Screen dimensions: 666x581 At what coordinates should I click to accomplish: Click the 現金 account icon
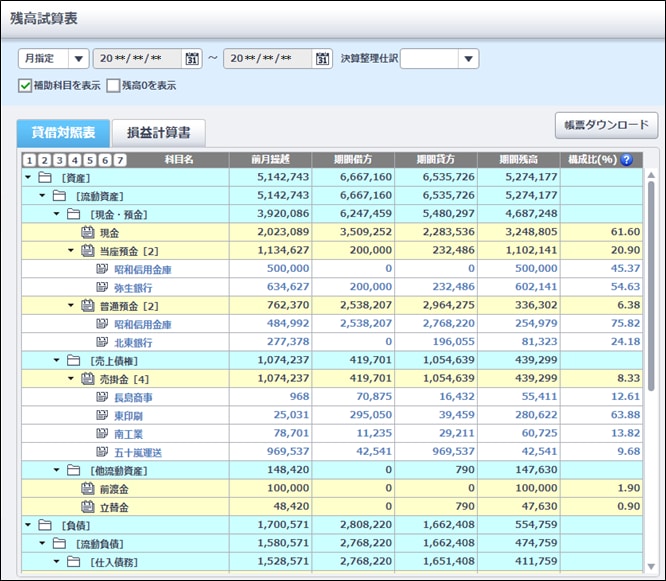pos(88,232)
